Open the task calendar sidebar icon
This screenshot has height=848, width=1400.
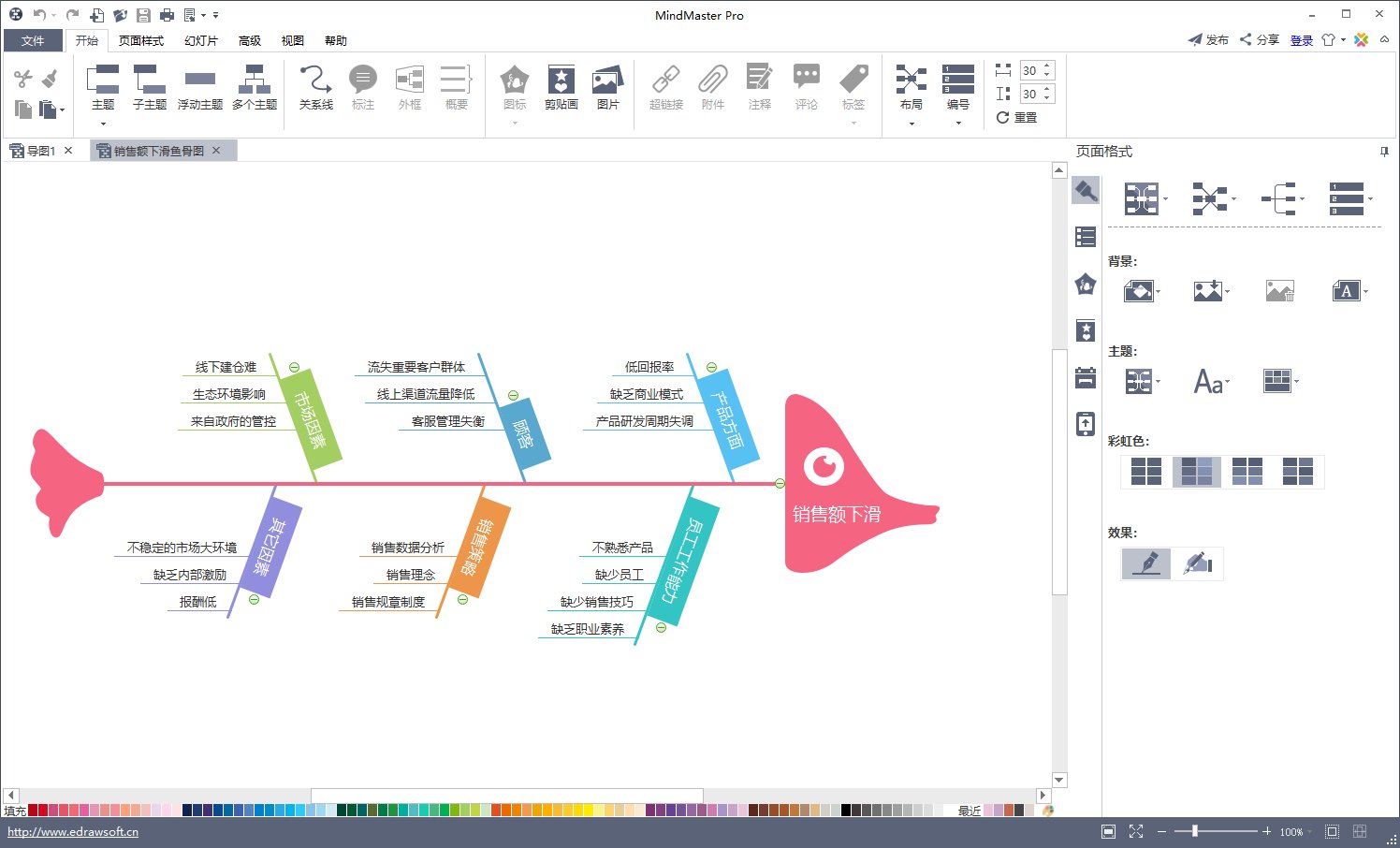[x=1086, y=377]
